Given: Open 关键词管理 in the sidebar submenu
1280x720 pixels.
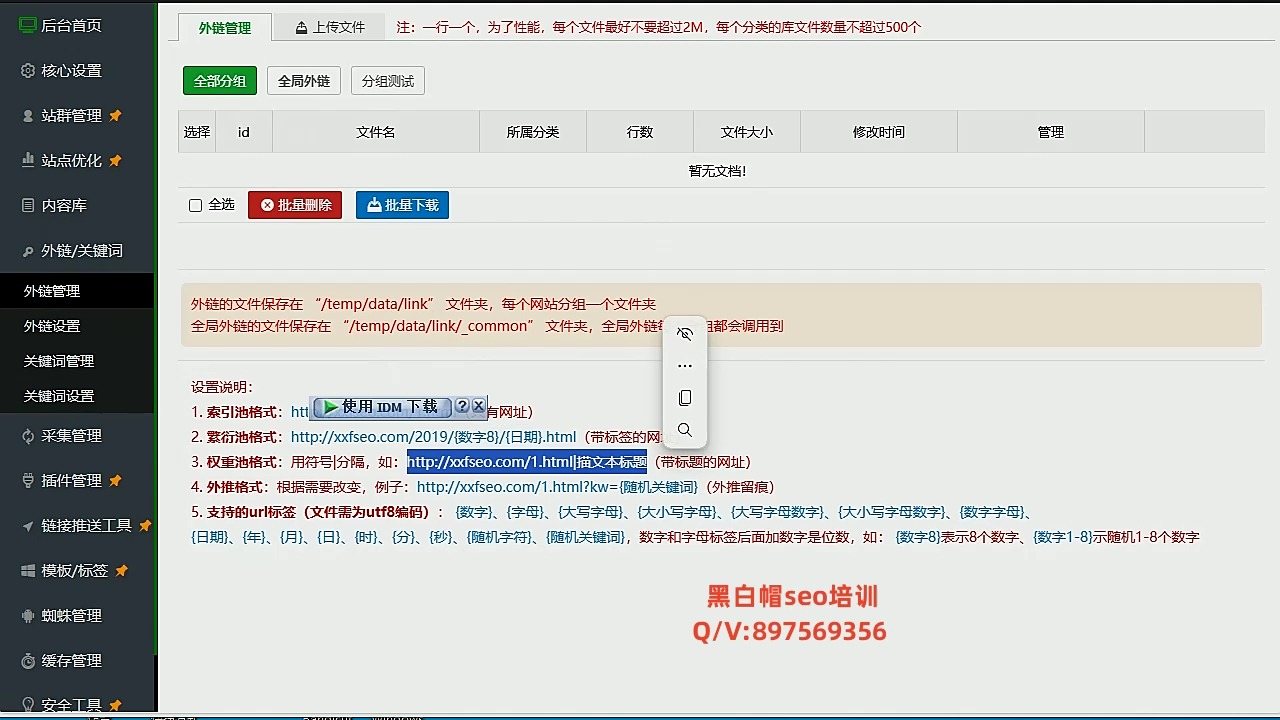Looking at the screenshot, I should (59, 361).
